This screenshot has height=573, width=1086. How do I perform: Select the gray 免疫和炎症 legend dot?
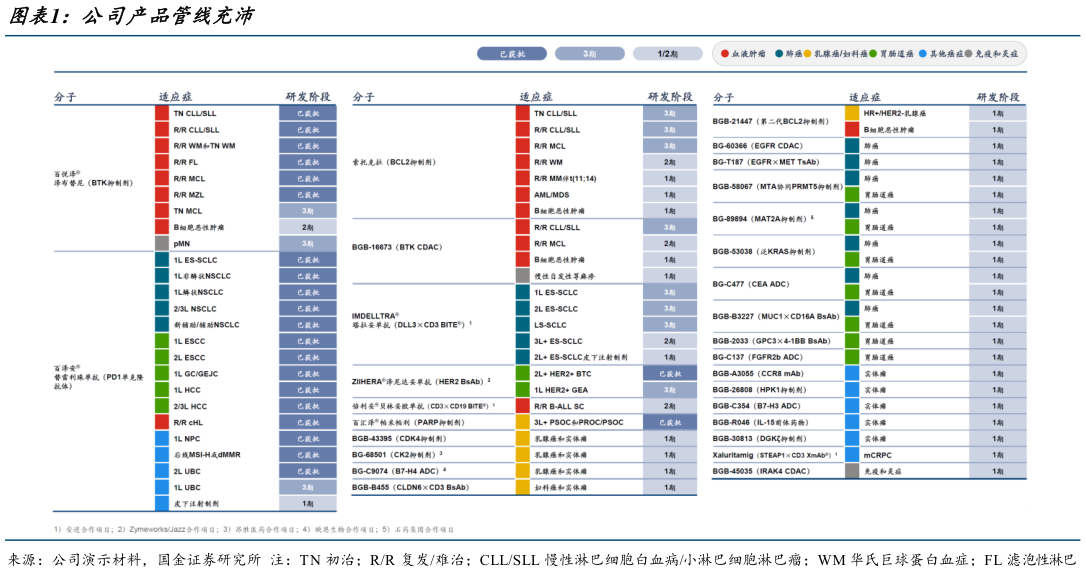968,53
